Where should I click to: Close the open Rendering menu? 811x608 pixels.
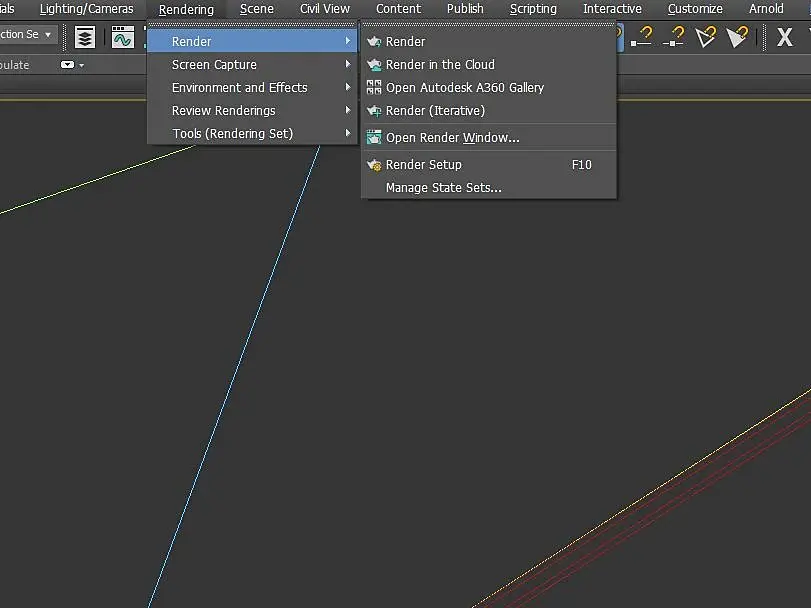[186, 9]
